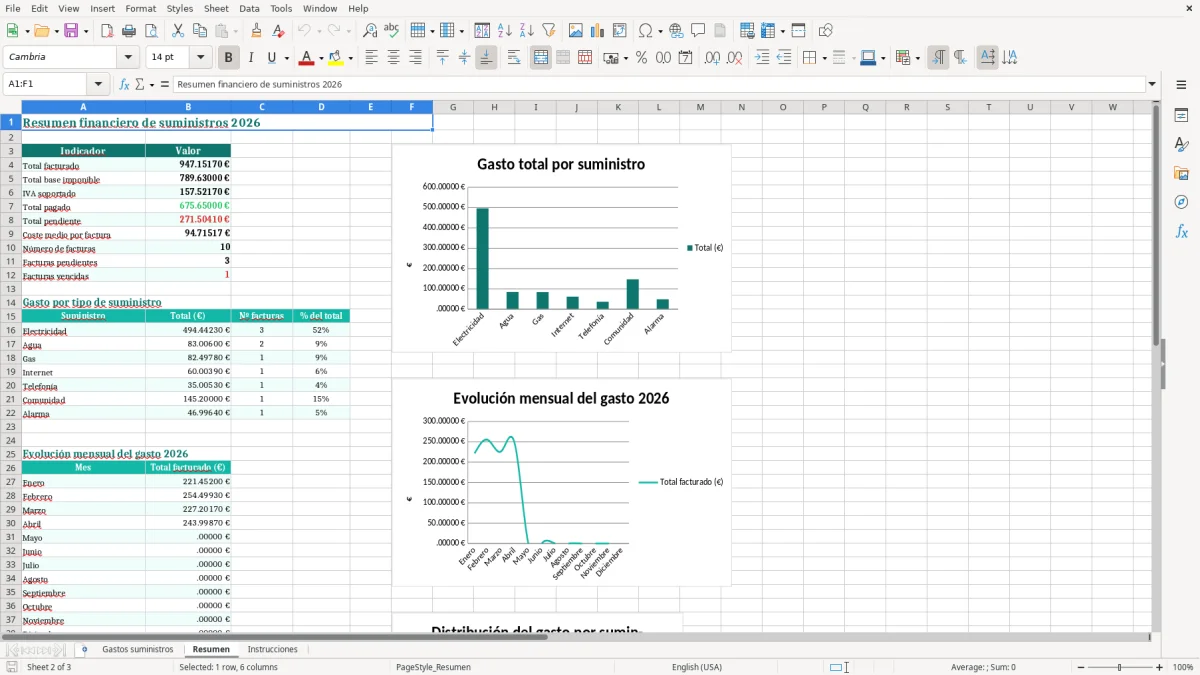1200x675 pixels.
Task: Toggle the Align Bottom vertical alignment
Action: pos(486,58)
